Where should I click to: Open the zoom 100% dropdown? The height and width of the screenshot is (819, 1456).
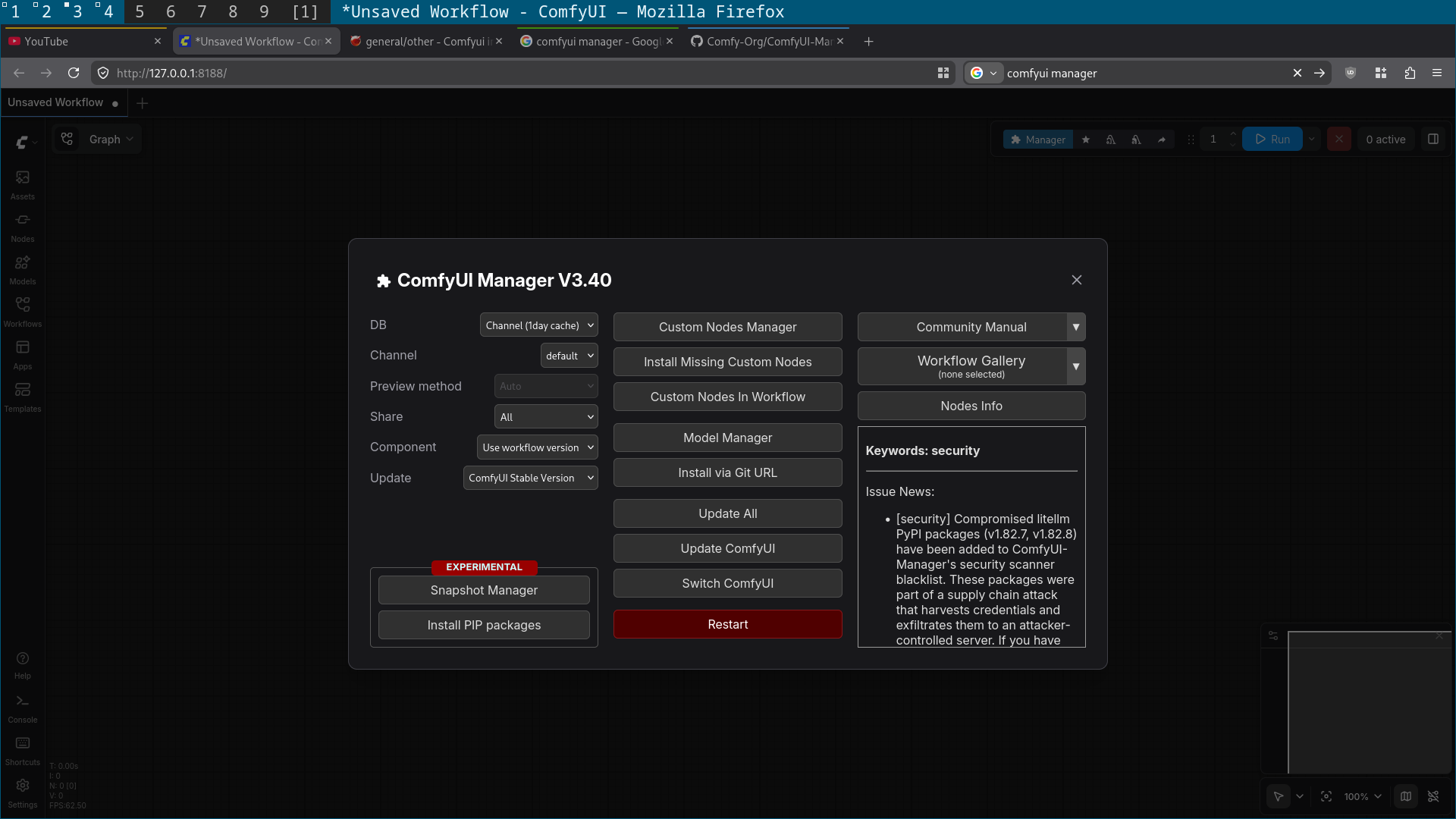pyautogui.click(x=1363, y=796)
